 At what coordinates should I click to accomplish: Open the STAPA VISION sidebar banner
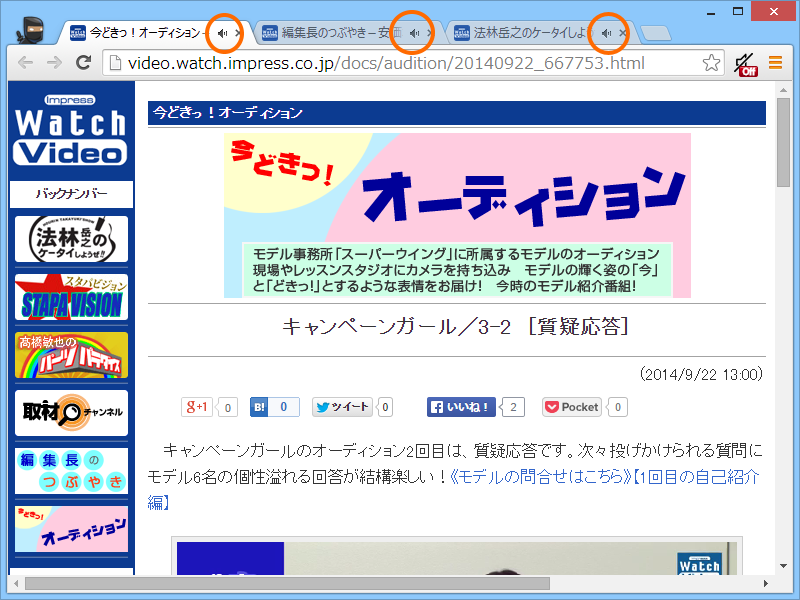tap(70, 297)
